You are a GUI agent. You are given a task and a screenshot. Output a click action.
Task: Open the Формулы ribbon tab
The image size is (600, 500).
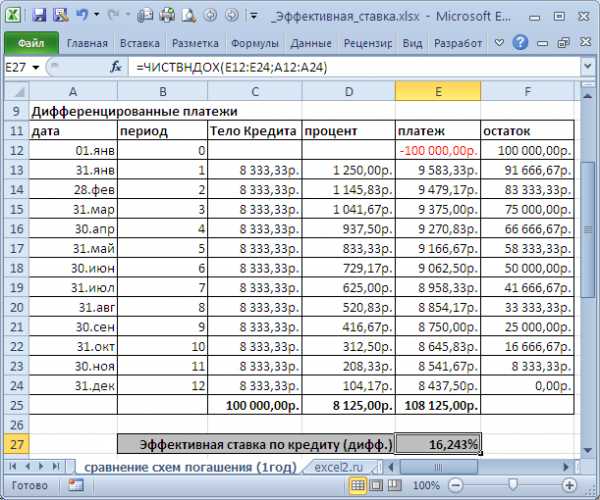click(x=254, y=44)
